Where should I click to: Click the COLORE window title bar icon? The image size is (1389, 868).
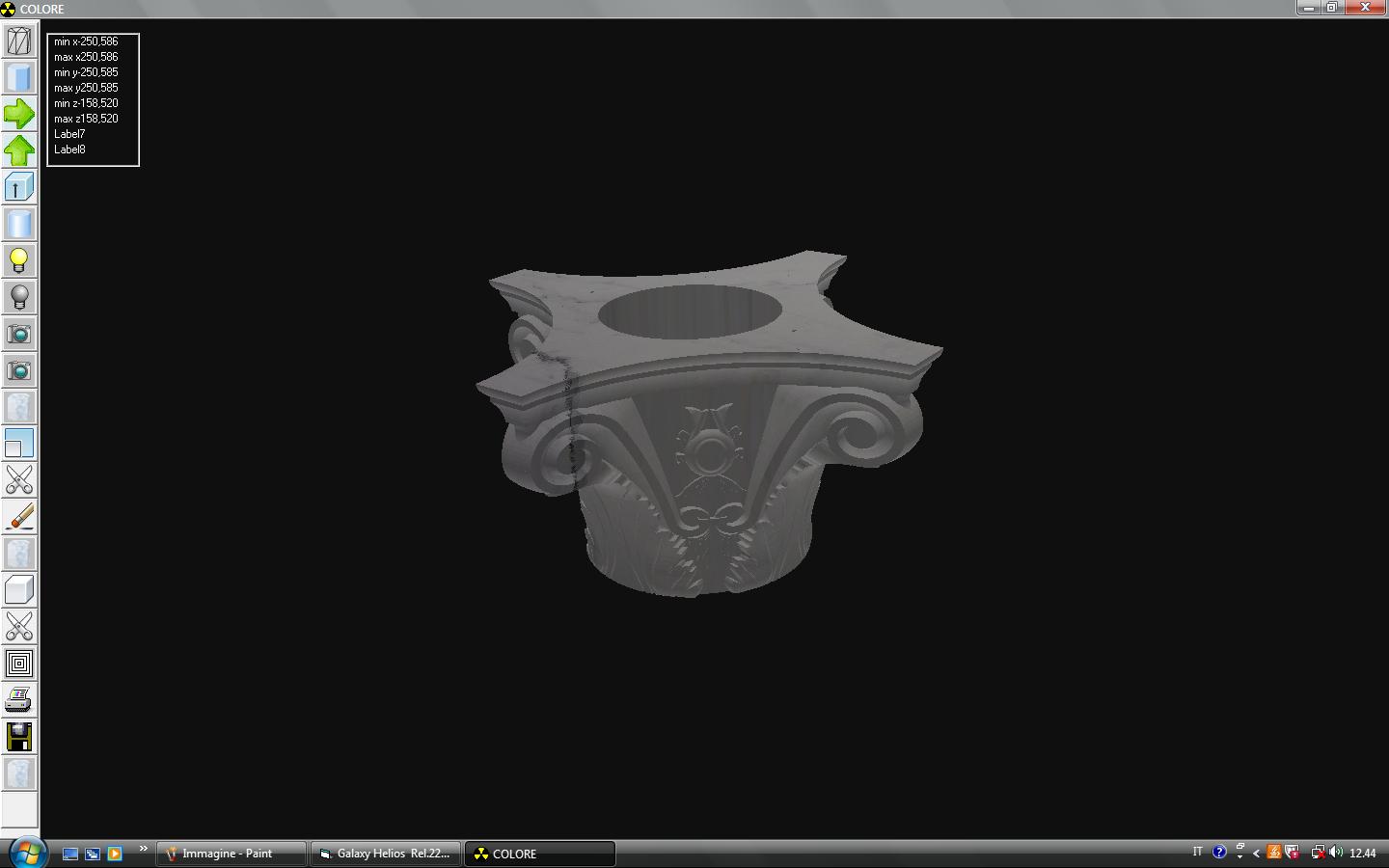[x=8, y=9]
